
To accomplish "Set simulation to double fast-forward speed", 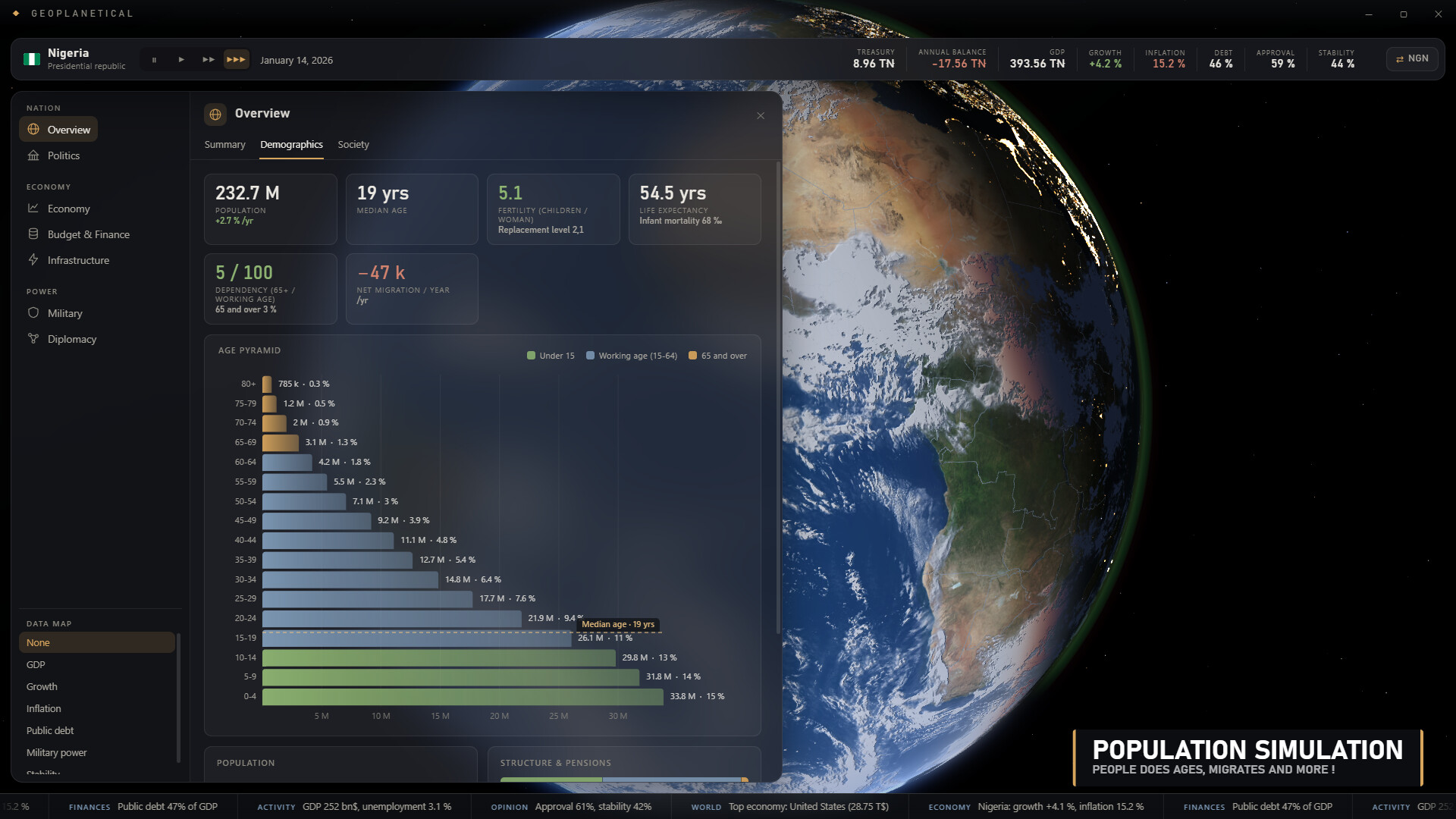I will [208, 60].
